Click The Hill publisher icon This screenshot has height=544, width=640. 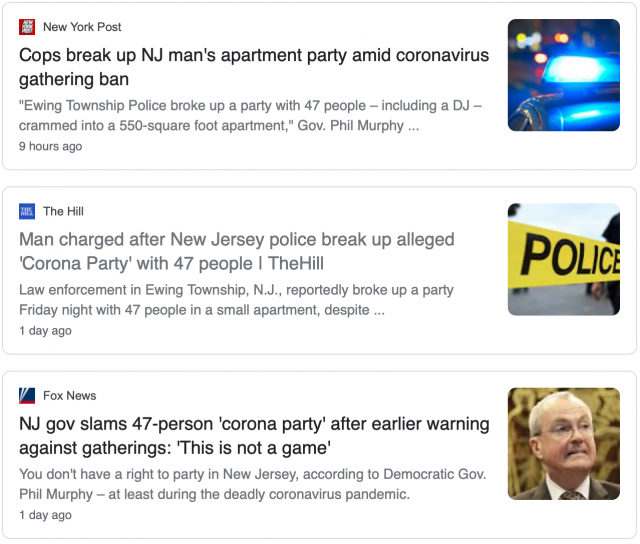27,211
